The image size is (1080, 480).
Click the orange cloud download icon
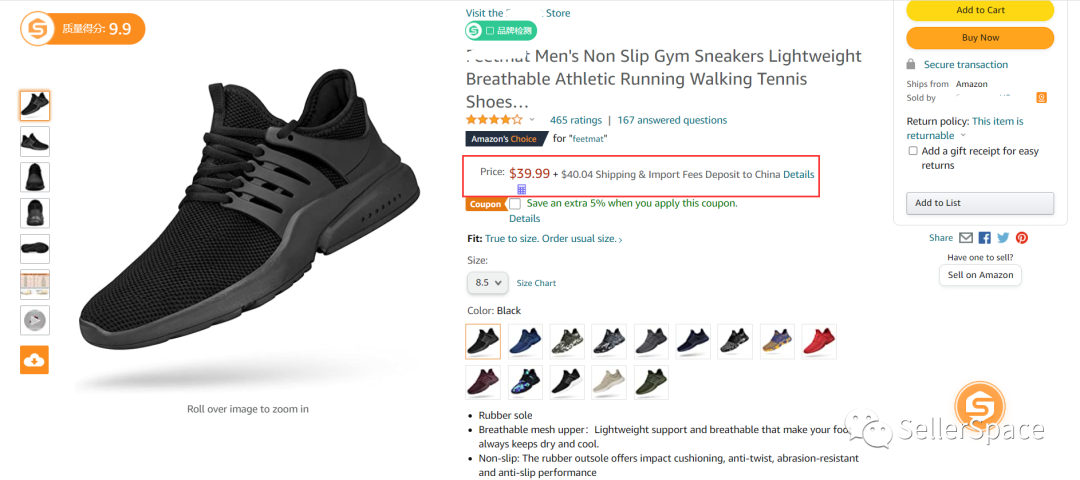click(x=34, y=360)
